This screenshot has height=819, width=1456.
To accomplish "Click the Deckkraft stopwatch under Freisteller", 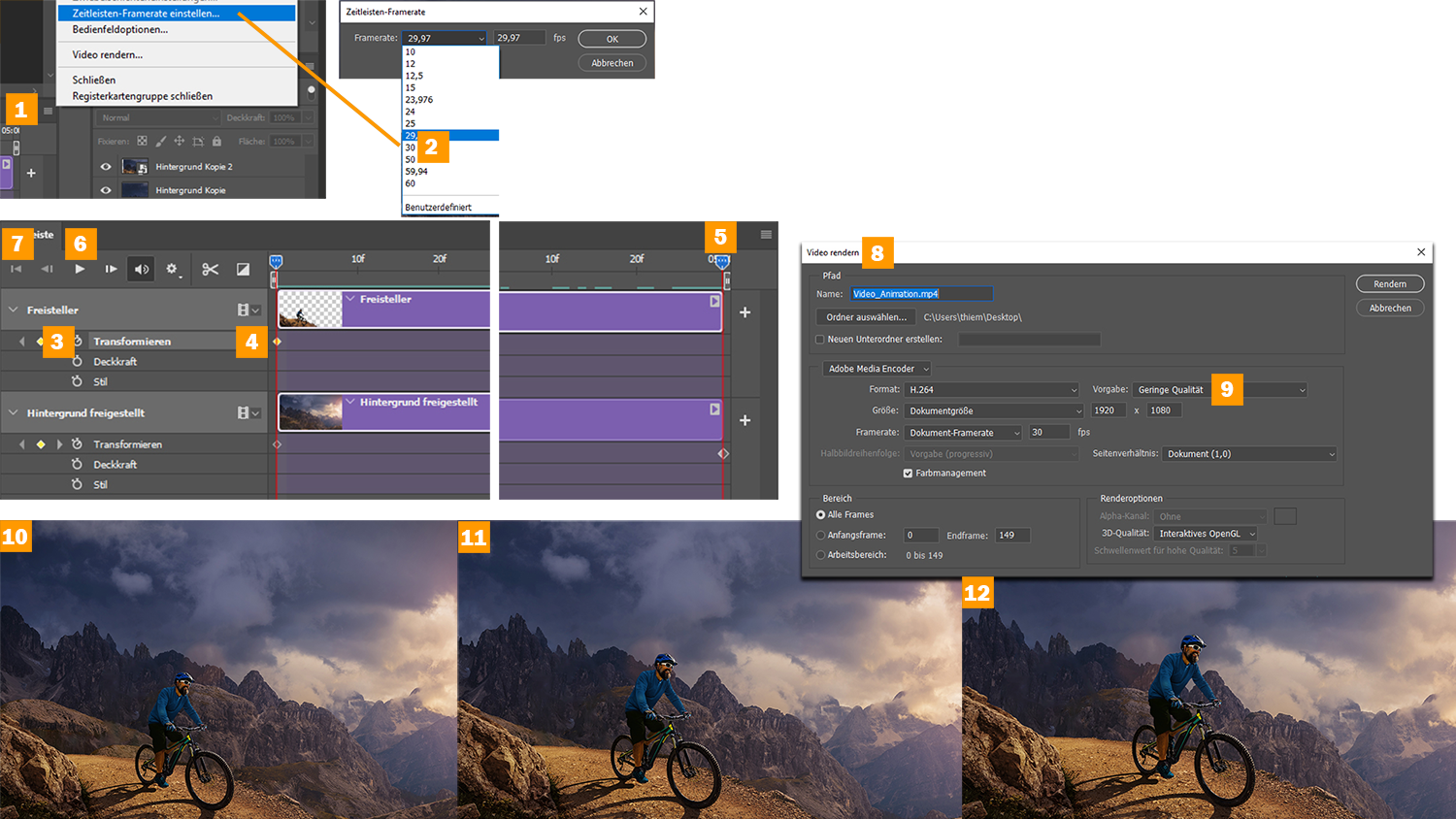I will tap(77, 361).
